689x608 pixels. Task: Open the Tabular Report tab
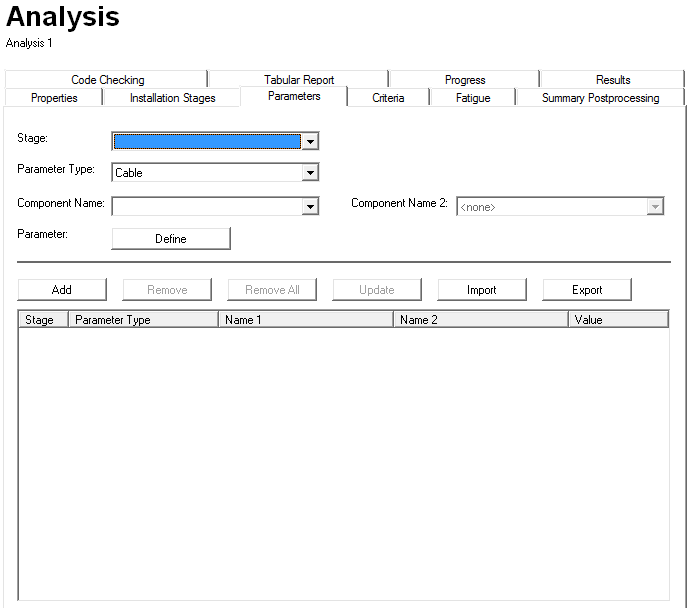tap(299, 80)
